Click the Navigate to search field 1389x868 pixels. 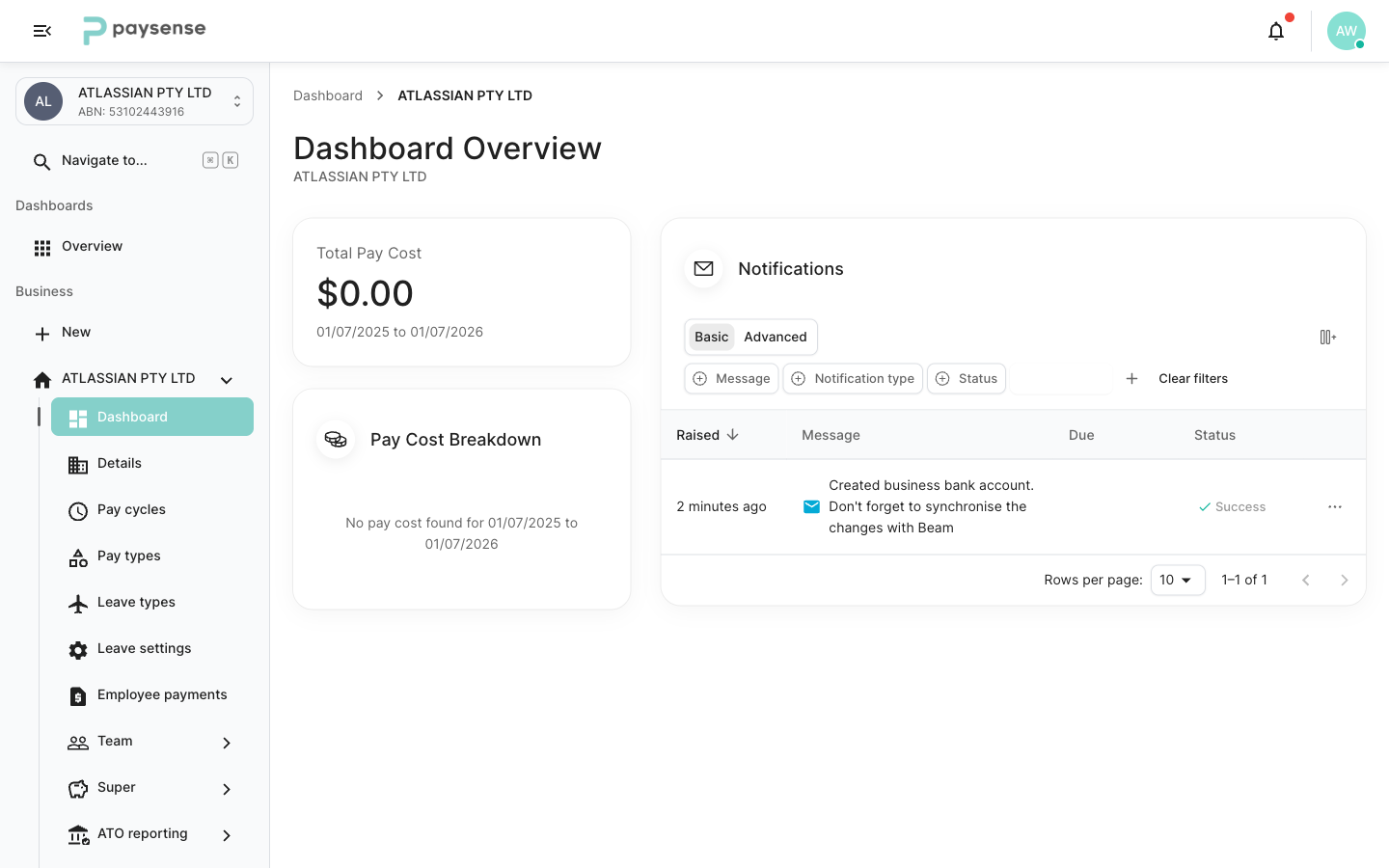135,160
